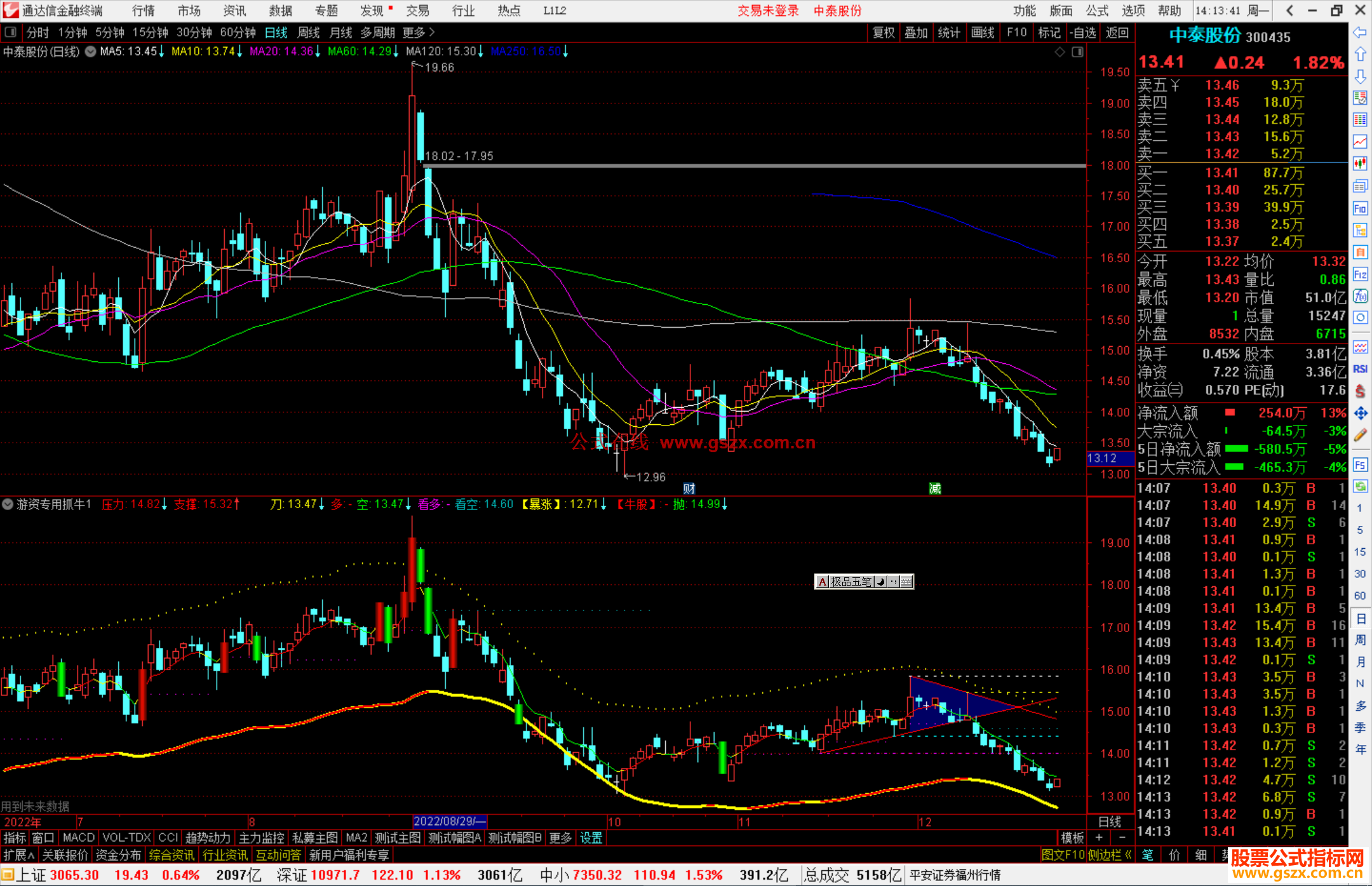The width and height of the screenshot is (1372, 886).
Task: Open the F10 sidebar icon
Action: (x=1360, y=208)
